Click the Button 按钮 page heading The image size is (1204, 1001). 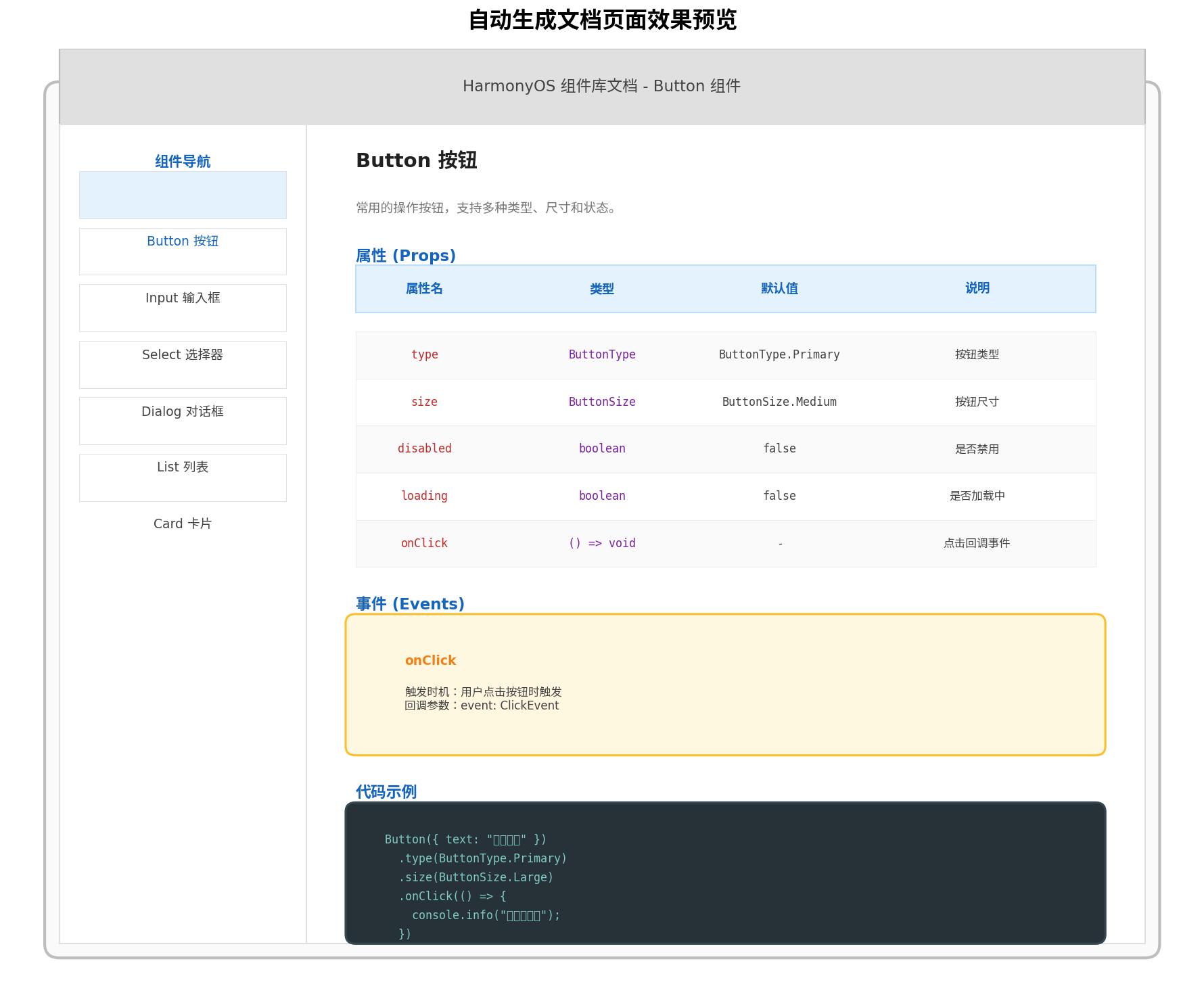[x=417, y=161]
